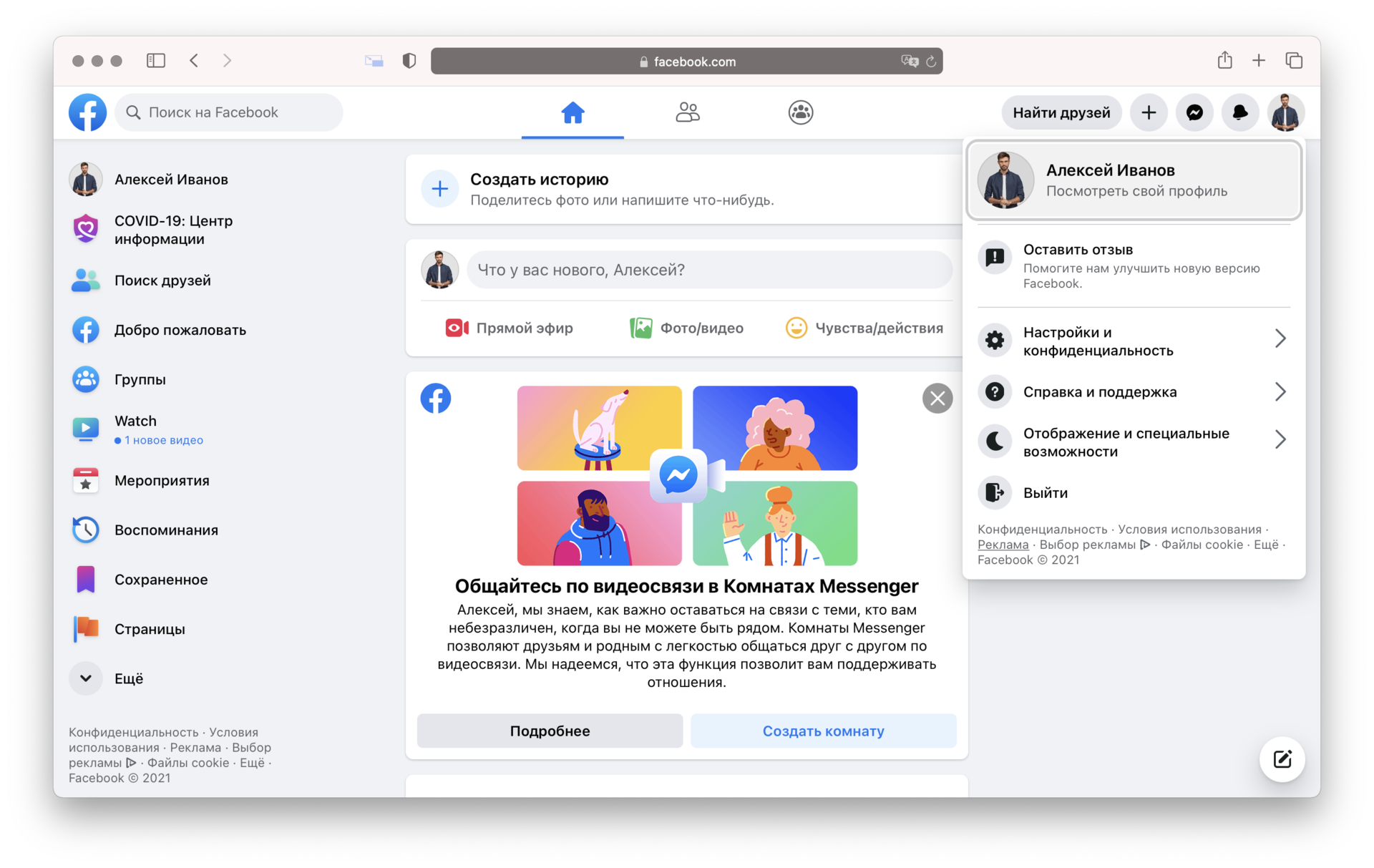Switch to the Friends tab icon
1374x868 pixels.
(x=688, y=112)
